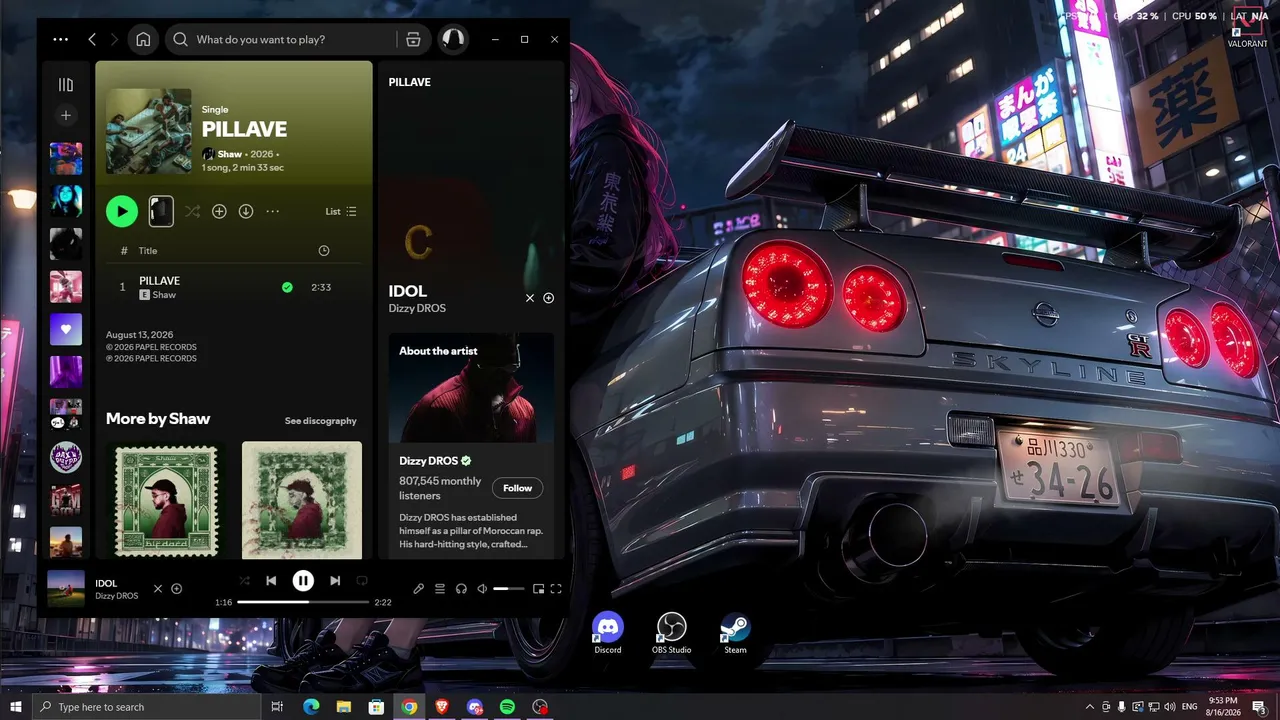Open Steam desktop shortcut
This screenshot has height=720, width=1280.
tap(735, 633)
